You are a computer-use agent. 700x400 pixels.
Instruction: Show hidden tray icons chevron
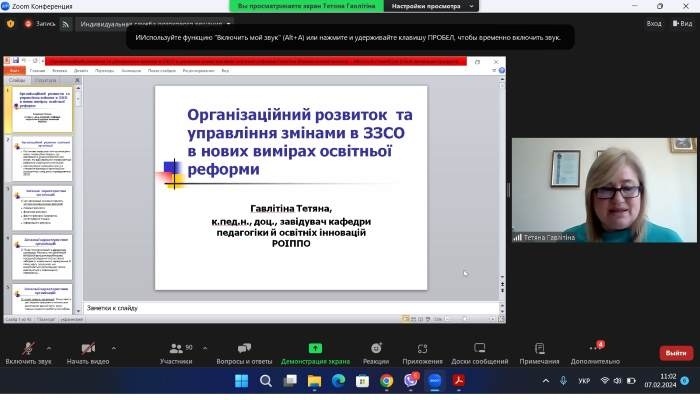546,381
